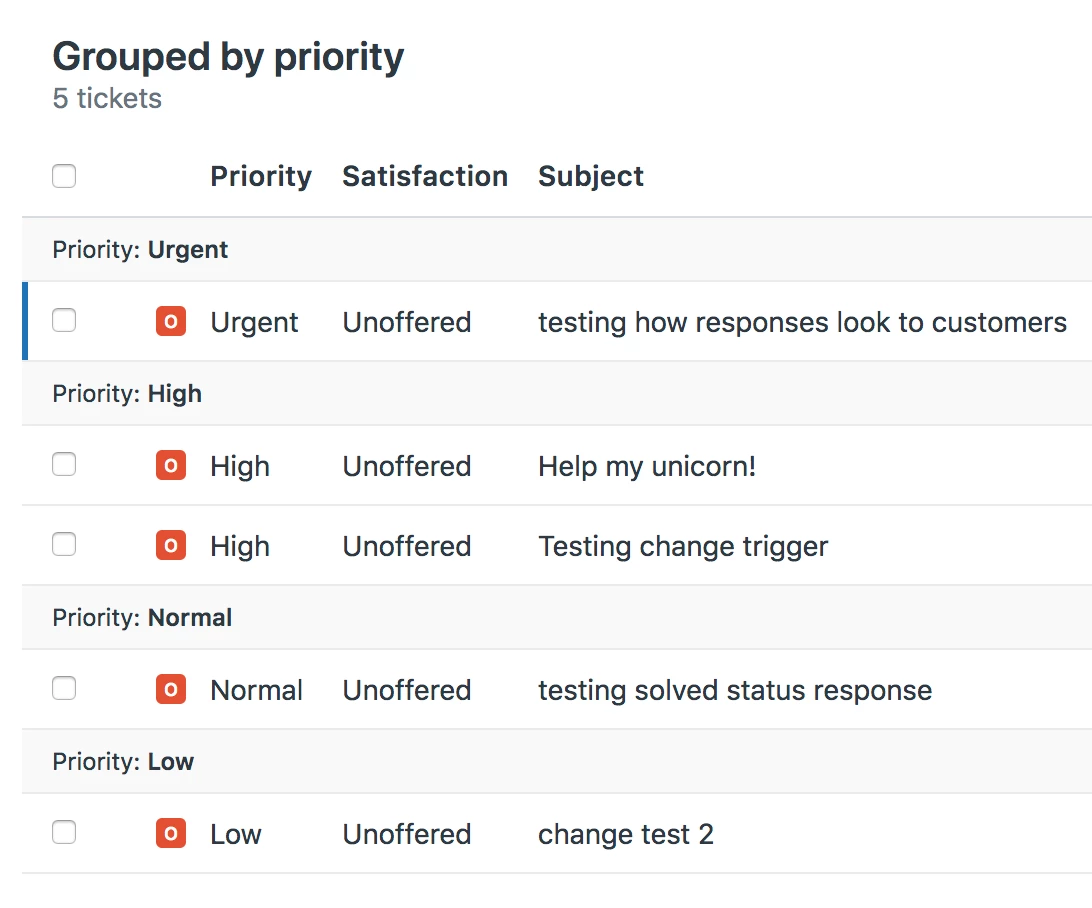Check the box for Help my unicorn ticket
1092x908 pixels.
64,465
